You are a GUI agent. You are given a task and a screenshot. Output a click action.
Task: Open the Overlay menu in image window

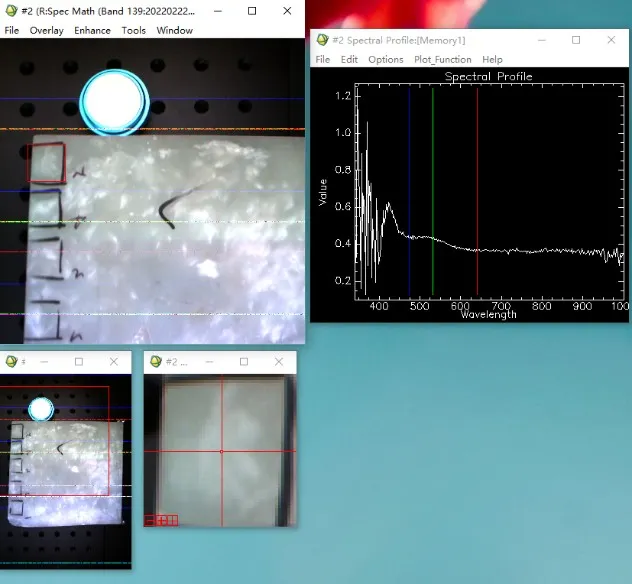(46, 30)
